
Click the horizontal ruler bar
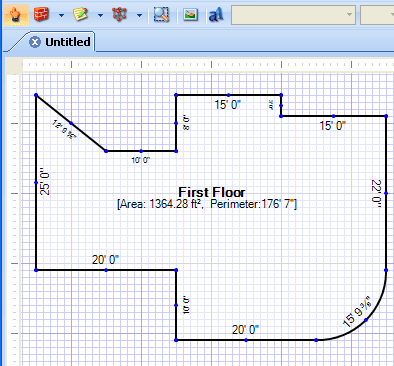click(x=208, y=65)
